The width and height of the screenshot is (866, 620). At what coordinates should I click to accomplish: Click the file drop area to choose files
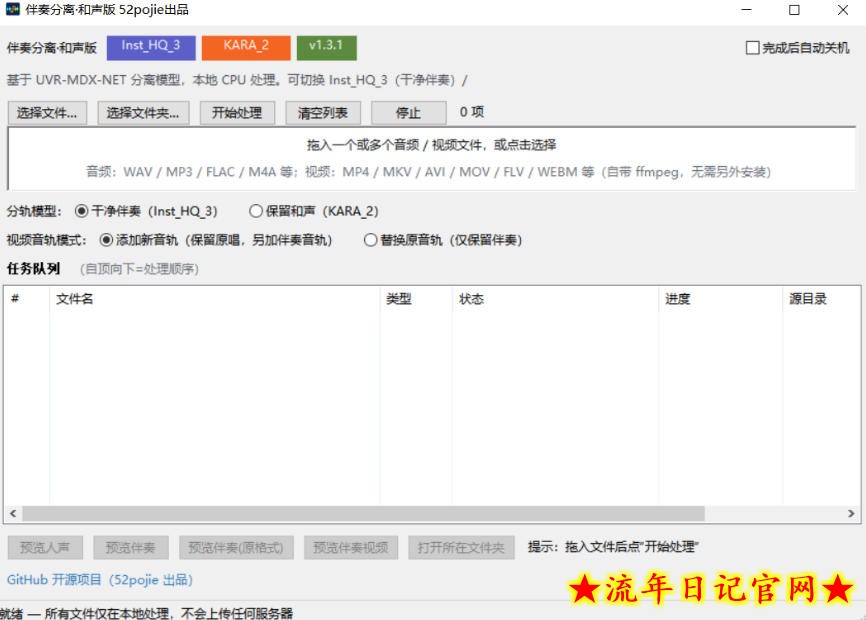pyautogui.click(x=432, y=158)
